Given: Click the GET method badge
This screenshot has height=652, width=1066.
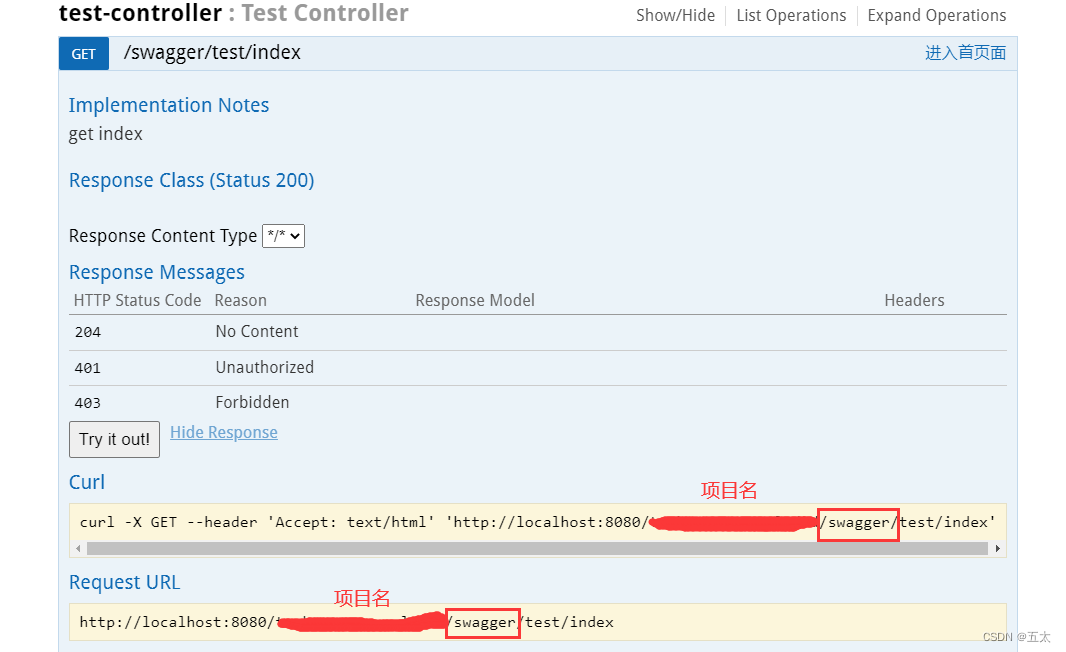Looking at the screenshot, I should click(x=84, y=54).
